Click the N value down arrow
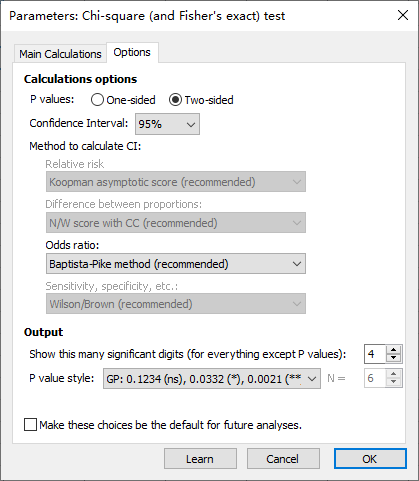The height and width of the screenshot is (481, 419). tap(394, 382)
